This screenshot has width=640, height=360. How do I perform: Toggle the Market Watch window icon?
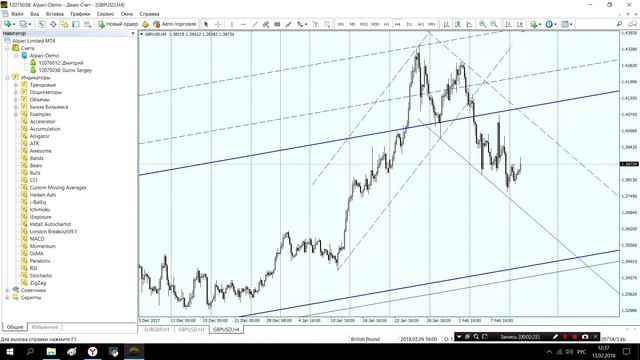[42, 24]
